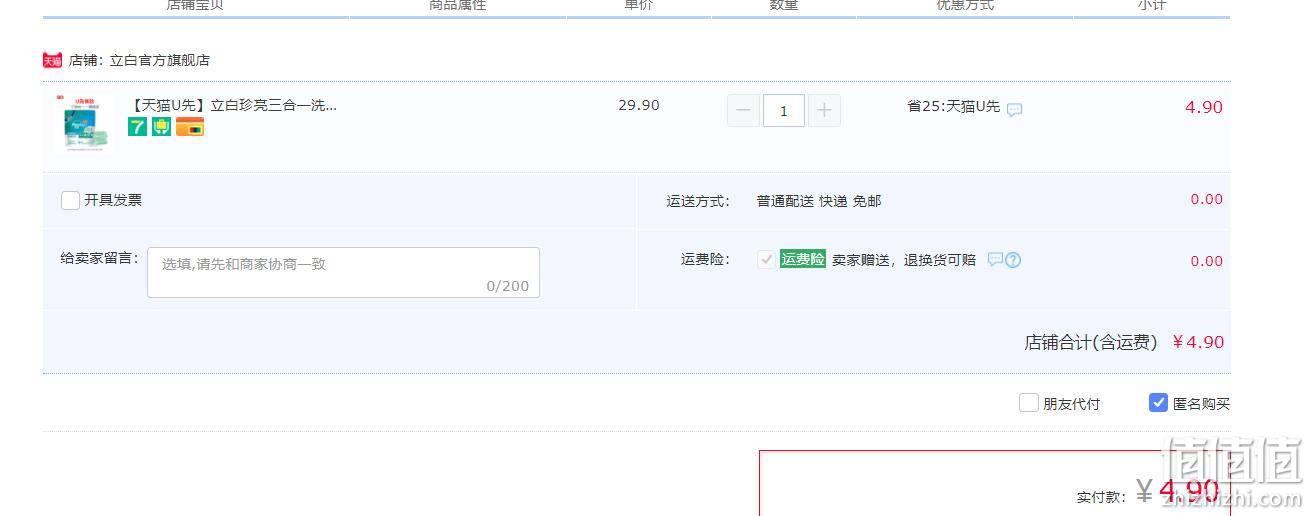Toggle the 运费险 checkbox
The width and height of the screenshot is (1311, 516).
pyautogui.click(x=766, y=259)
